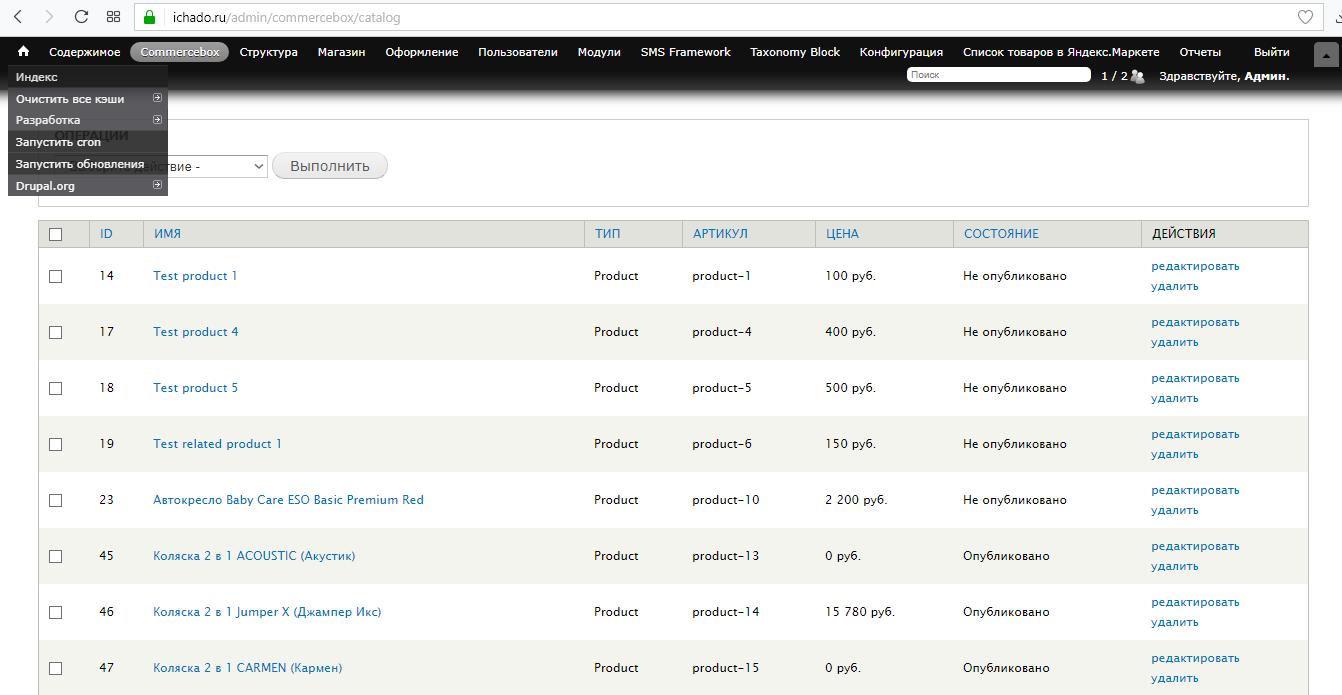Check the box for Test product 1
Viewport: 1342px width, 695px height.
pyautogui.click(x=56, y=276)
